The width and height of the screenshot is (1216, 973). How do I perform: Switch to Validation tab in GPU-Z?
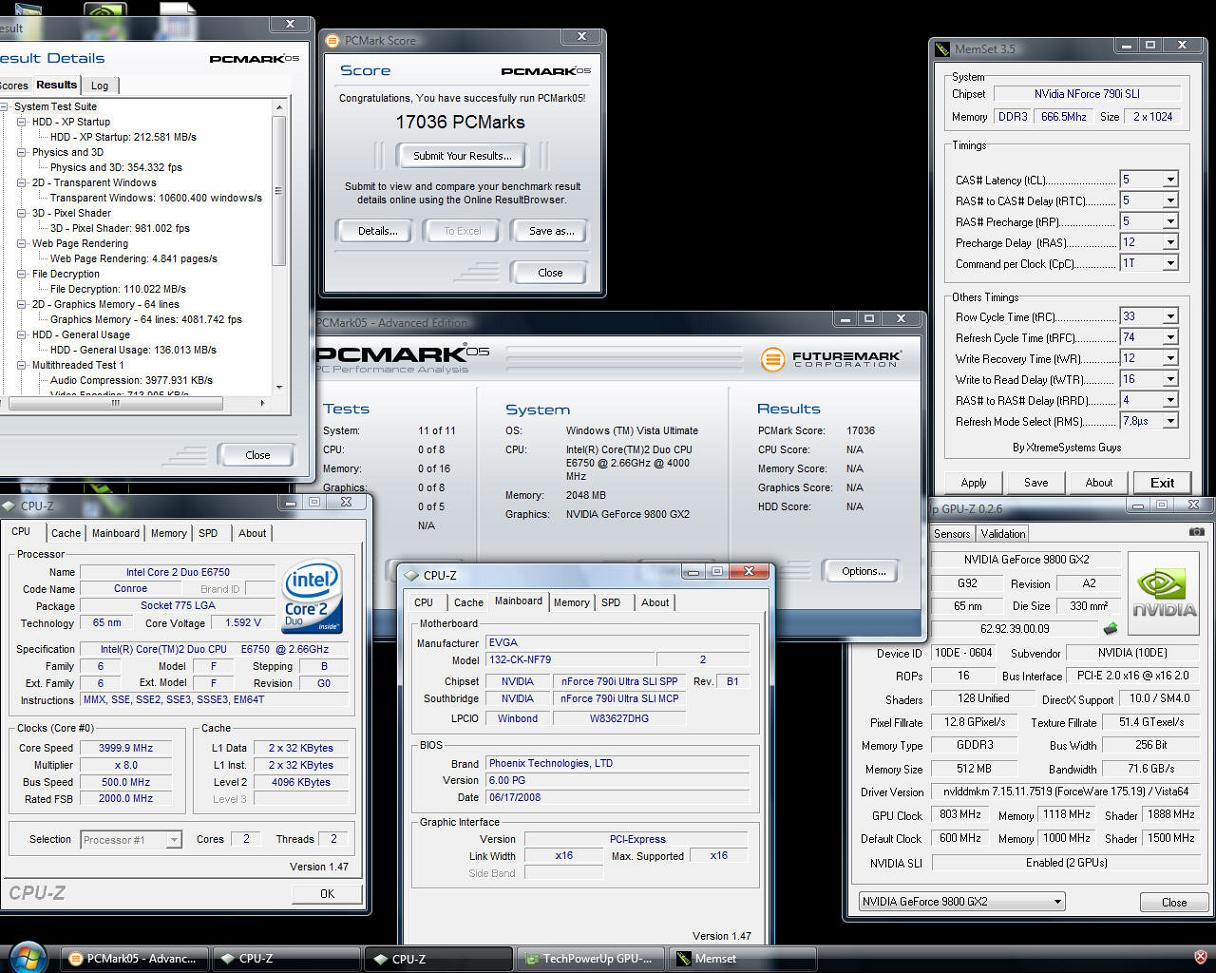coord(1002,534)
